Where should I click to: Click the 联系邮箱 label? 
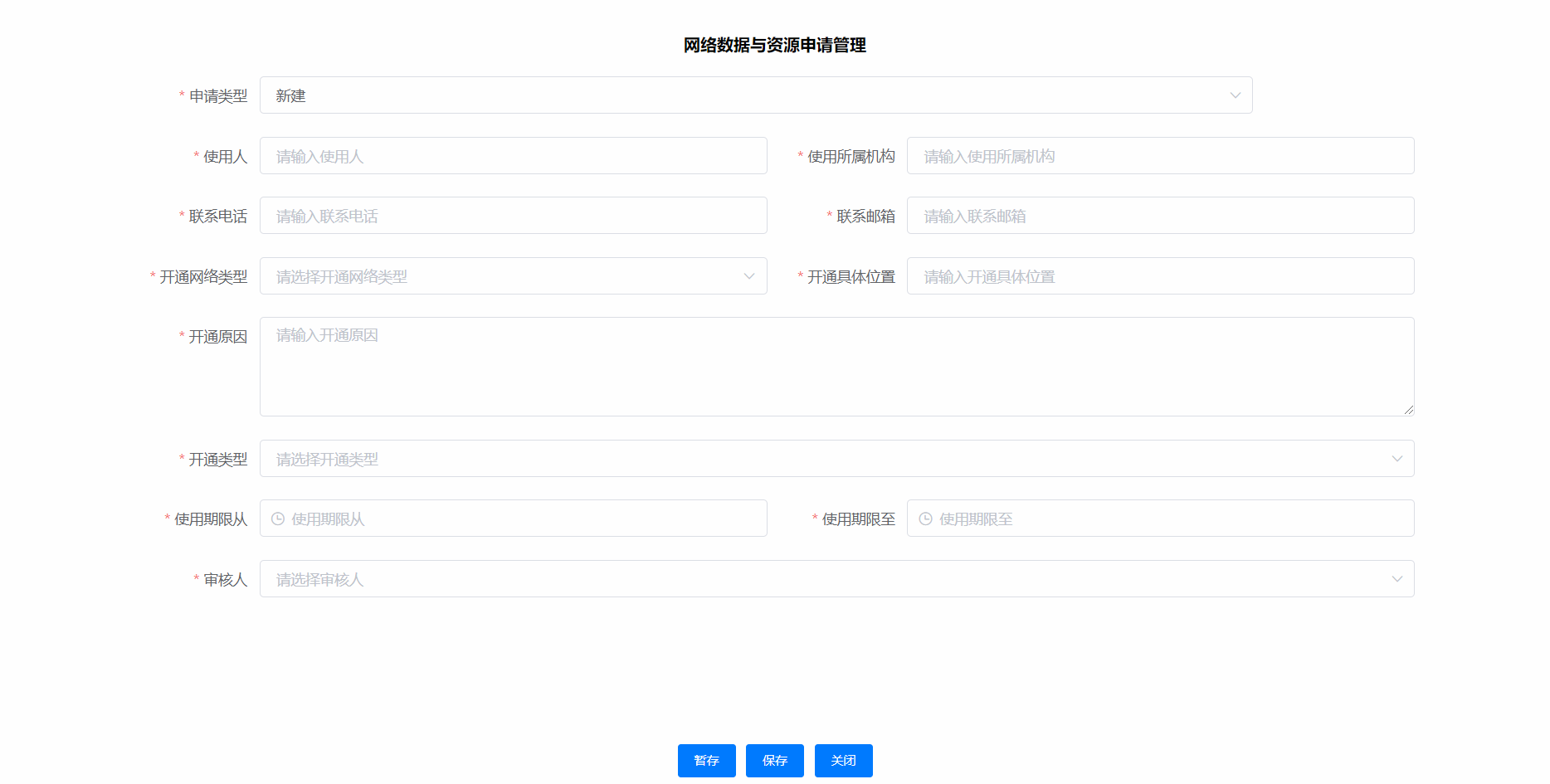(866, 217)
